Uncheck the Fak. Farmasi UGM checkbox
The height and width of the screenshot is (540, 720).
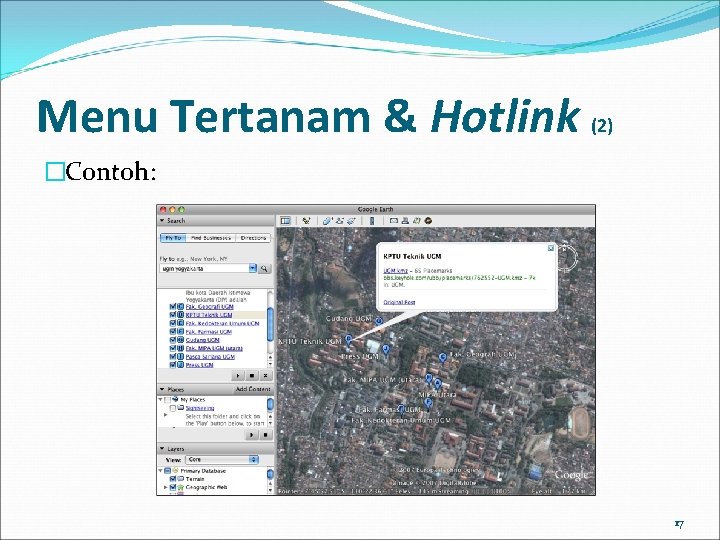tap(173, 332)
